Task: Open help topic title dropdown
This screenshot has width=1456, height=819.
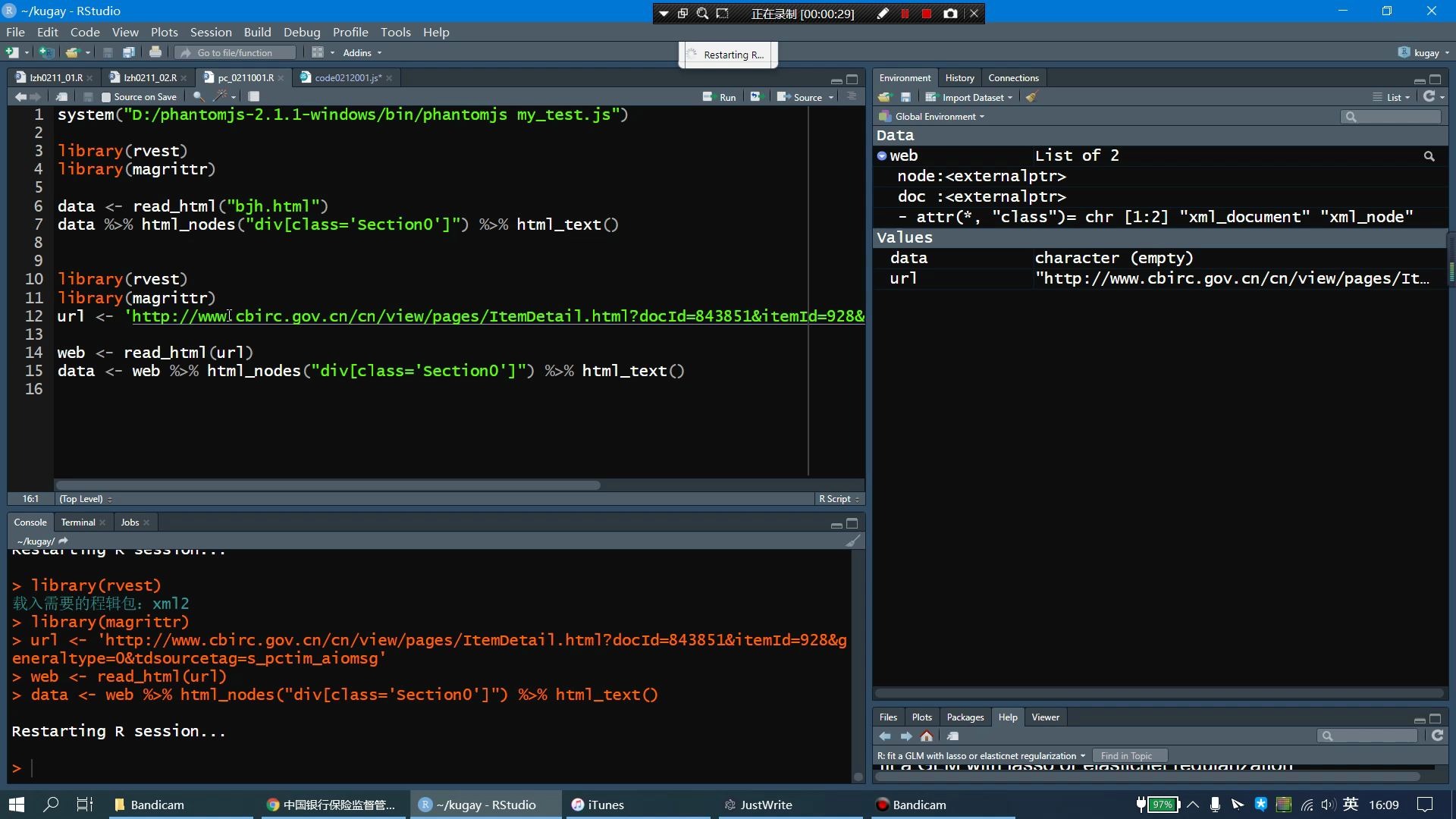Action: pyautogui.click(x=981, y=756)
